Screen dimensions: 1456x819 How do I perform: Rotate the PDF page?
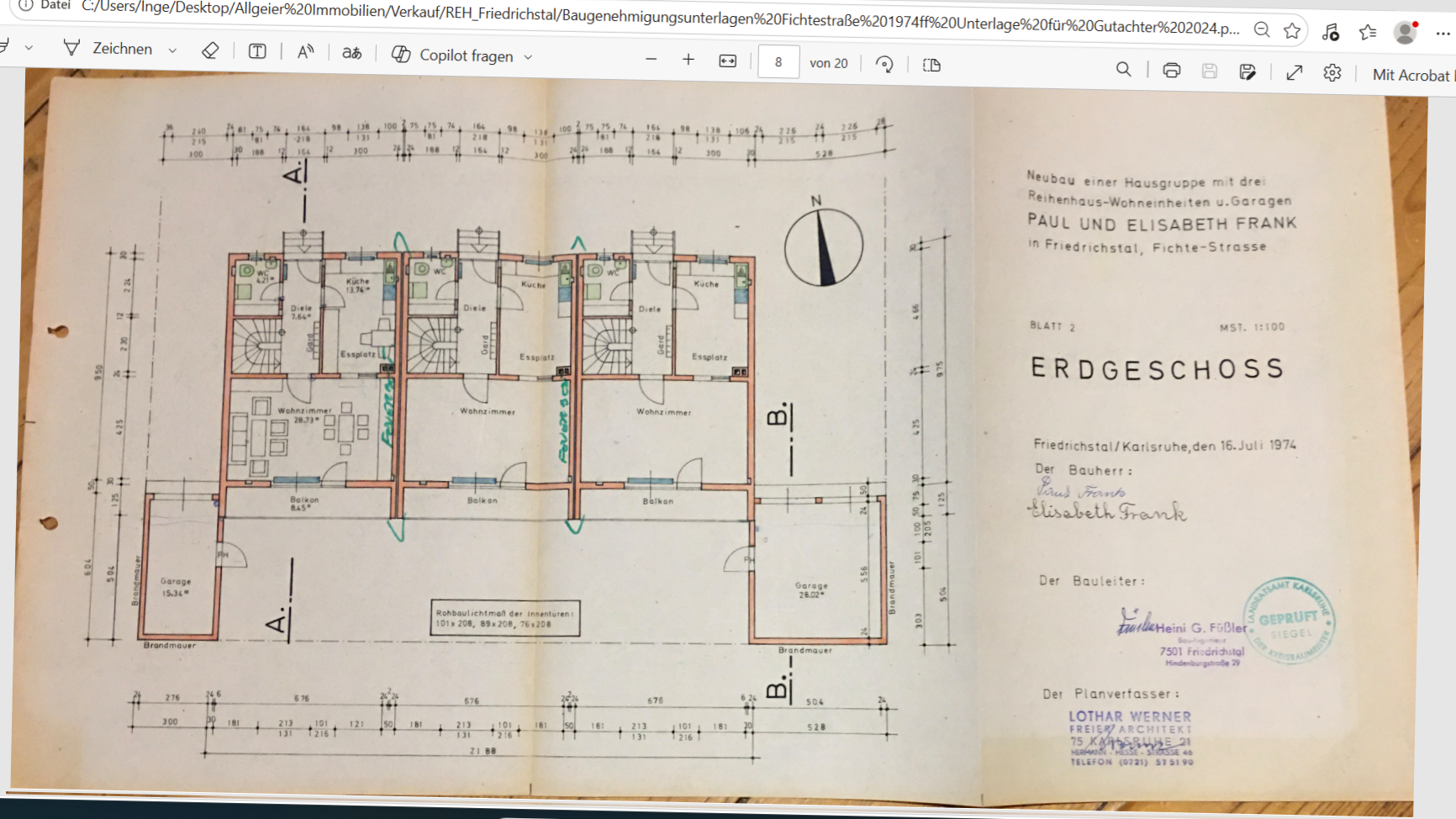pyautogui.click(x=884, y=64)
